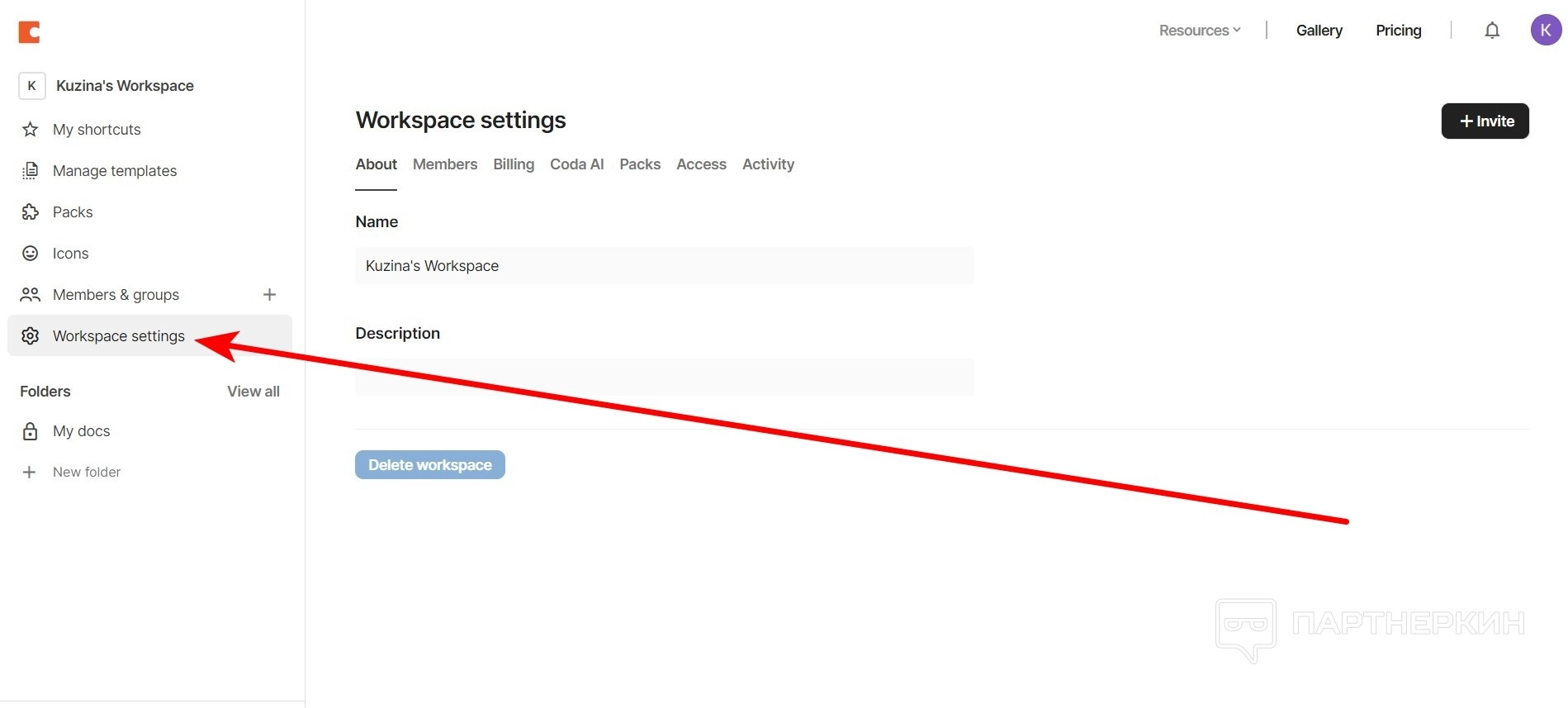
Task: View the Activity tab
Action: (768, 164)
